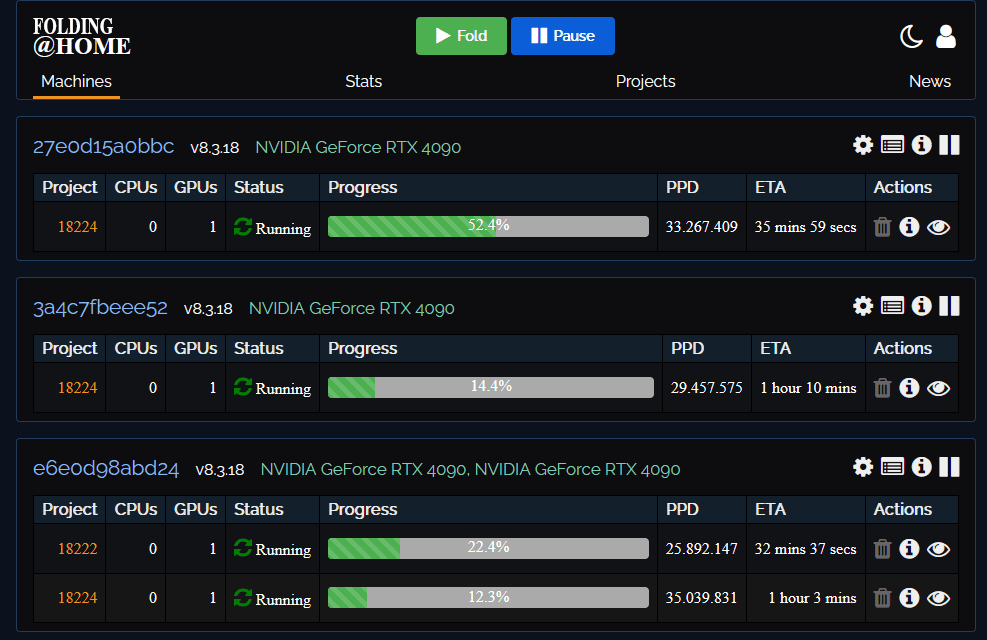This screenshot has width=987, height=640.
Task: Open project 18224 link on machine 27e0d15a0bbc
Action: (x=77, y=227)
